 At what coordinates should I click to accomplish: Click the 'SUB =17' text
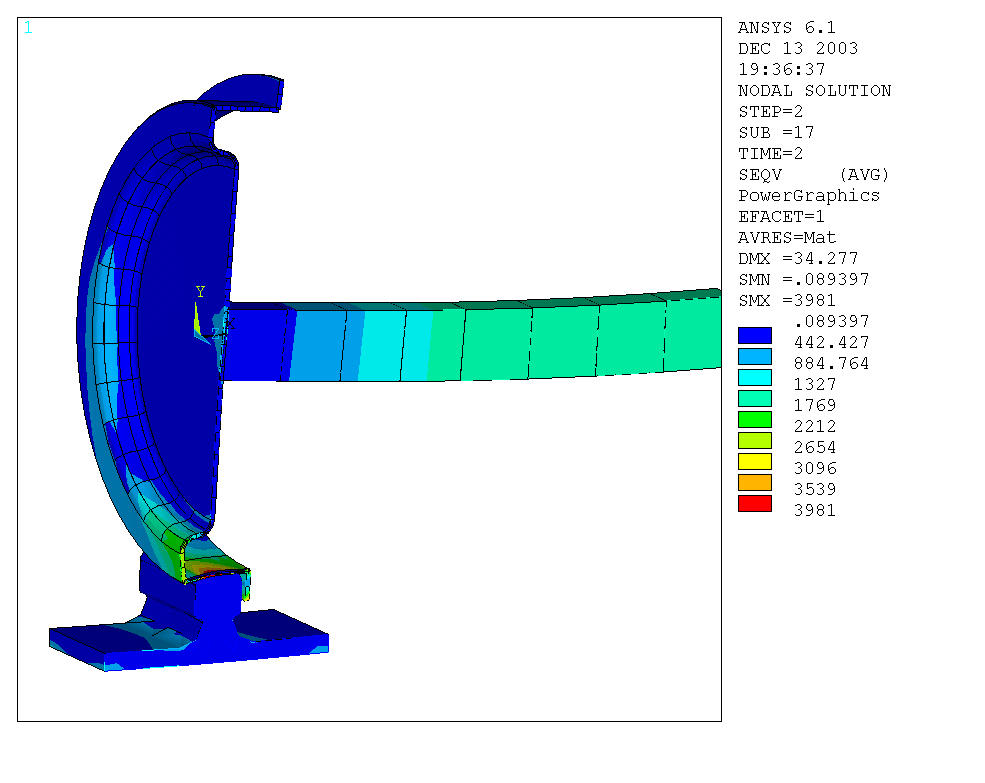coord(776,133)
